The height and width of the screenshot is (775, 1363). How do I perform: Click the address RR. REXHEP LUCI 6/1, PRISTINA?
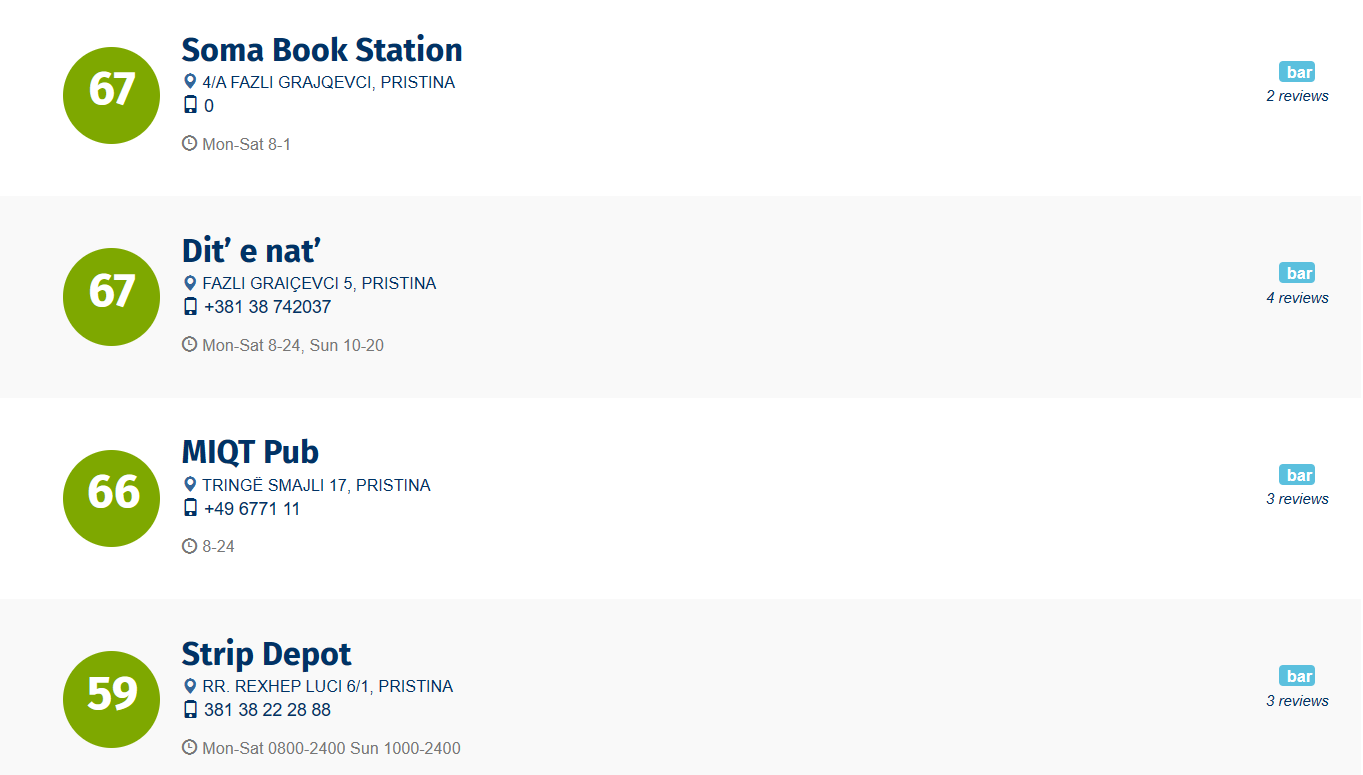pyautogui.click(x=327, y=686)
